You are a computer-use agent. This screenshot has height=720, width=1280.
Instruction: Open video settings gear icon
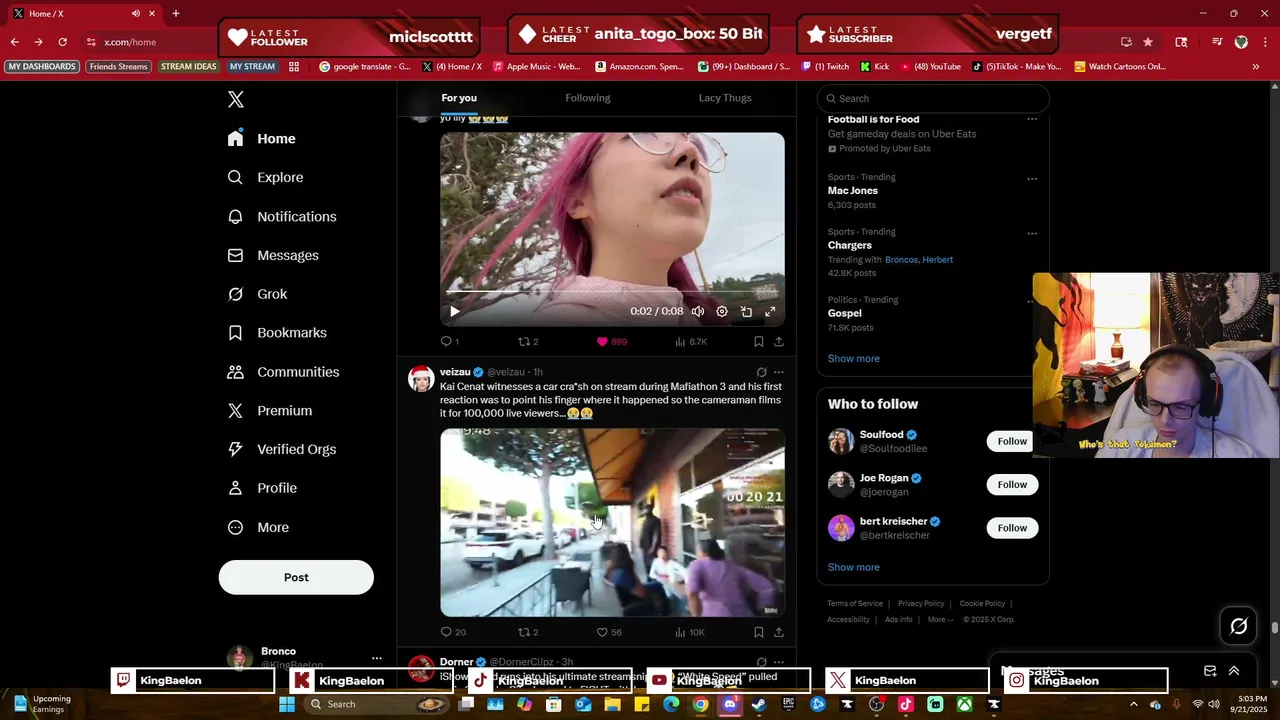pos(722,311)
